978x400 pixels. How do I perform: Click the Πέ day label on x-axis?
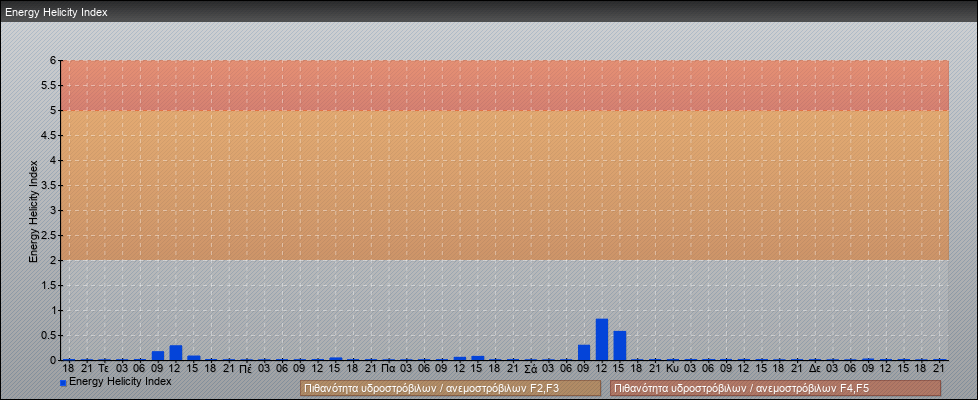(246, 369)
